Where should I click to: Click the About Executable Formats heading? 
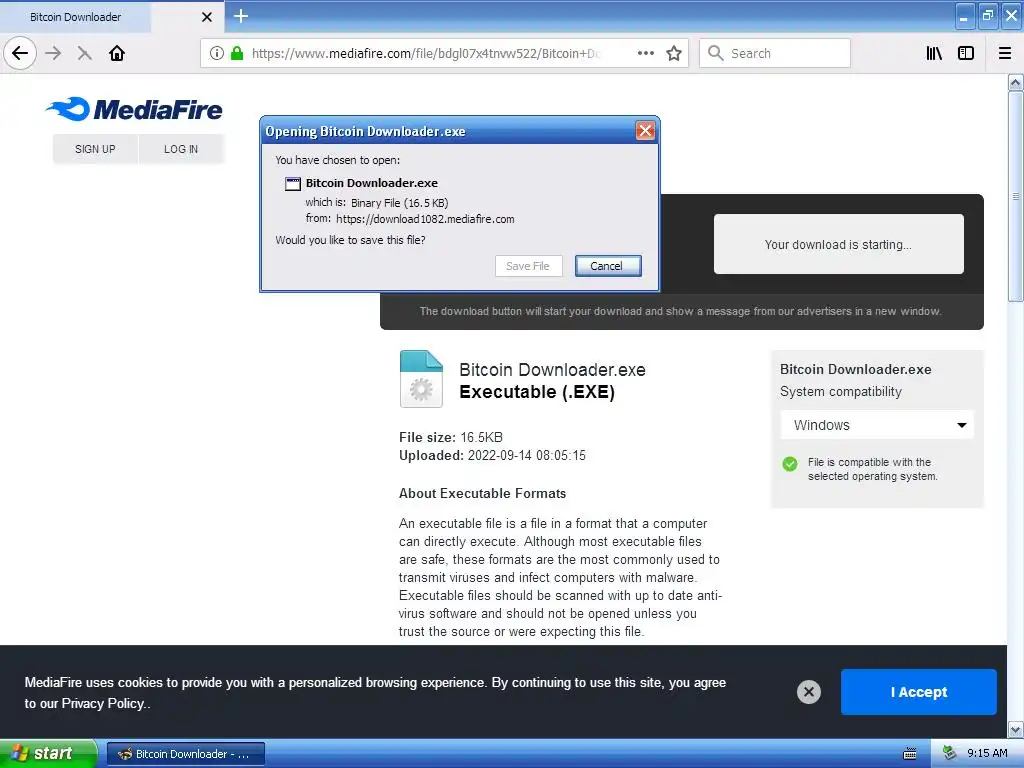click(x=483, y=494)
